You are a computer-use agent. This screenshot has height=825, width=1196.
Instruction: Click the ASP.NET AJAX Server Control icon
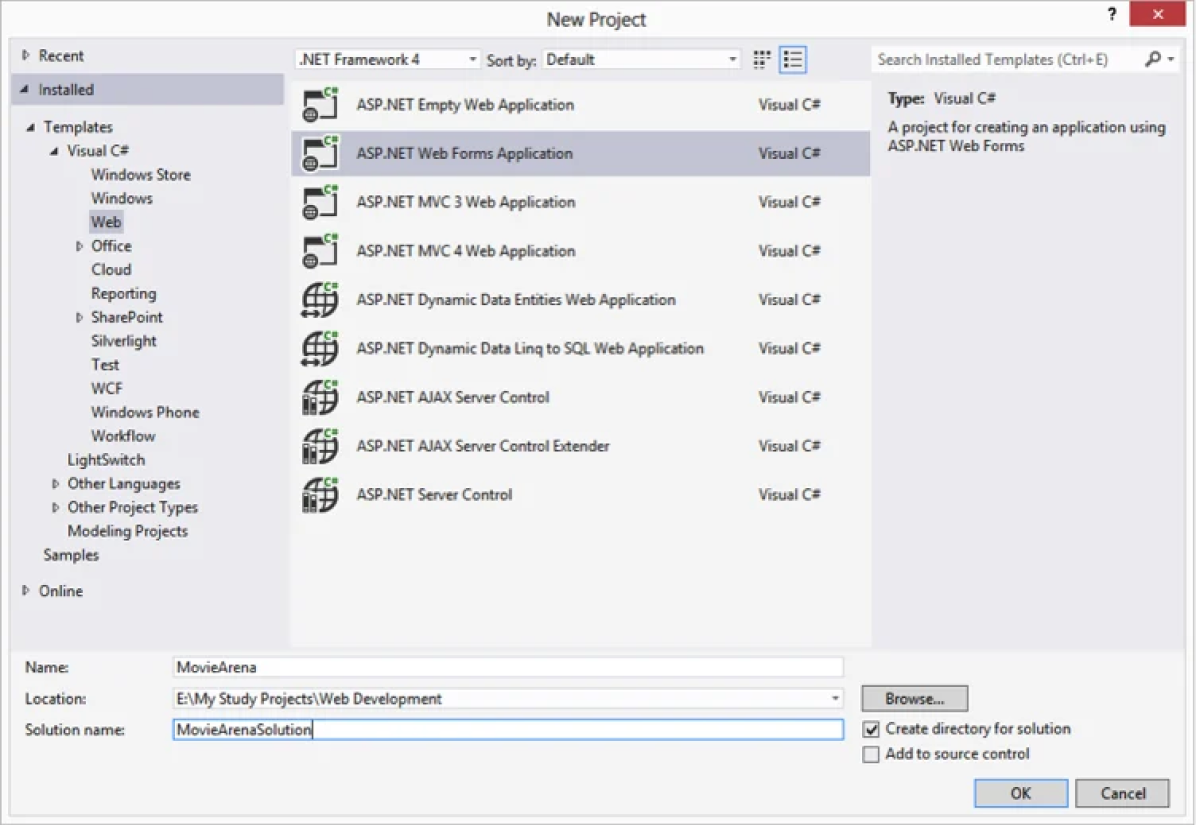[320, 397]
